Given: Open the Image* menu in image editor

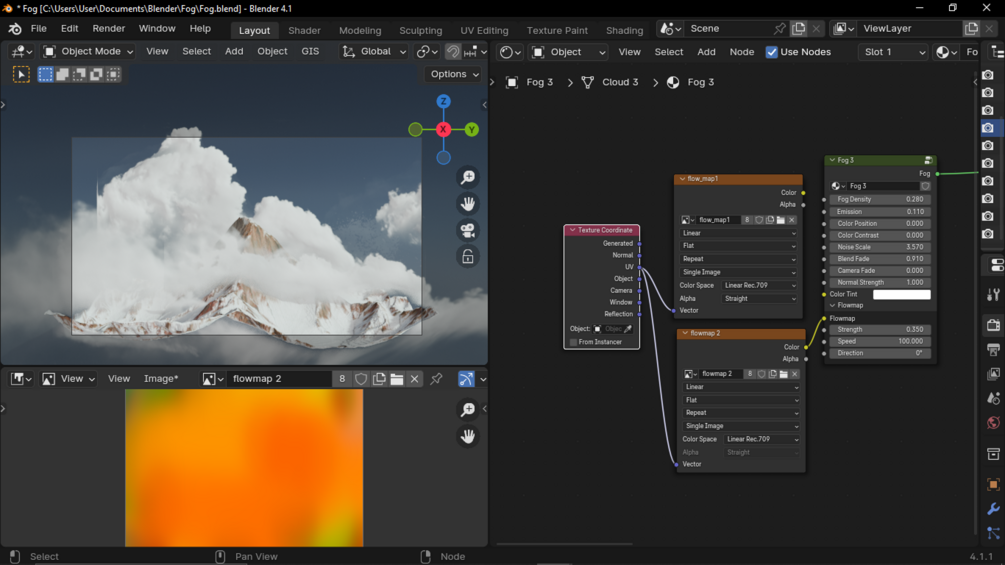Looking at the screenshot, I should click(x=161, y=379).
